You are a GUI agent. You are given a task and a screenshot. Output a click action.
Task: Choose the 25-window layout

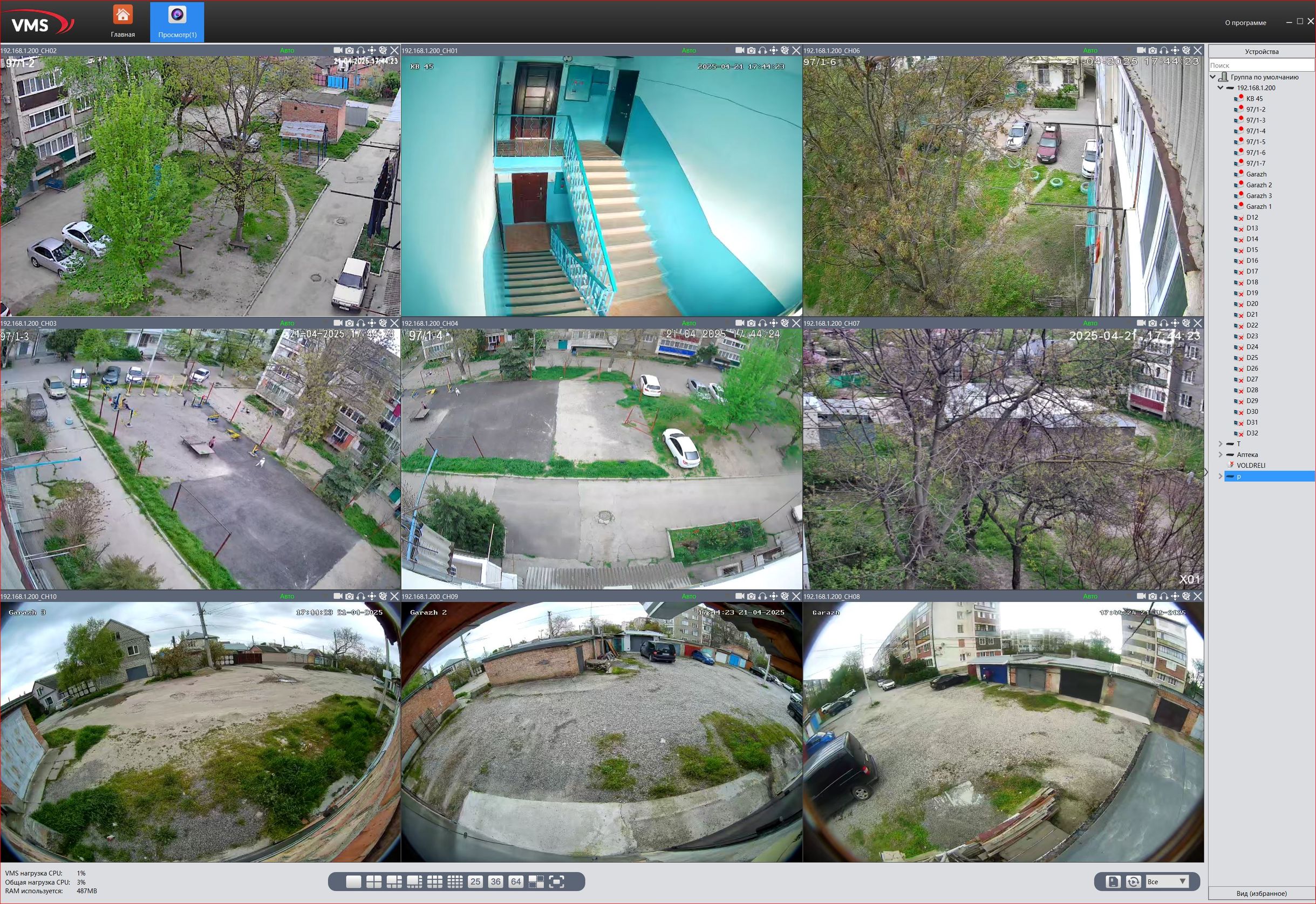tap(475, 882)
